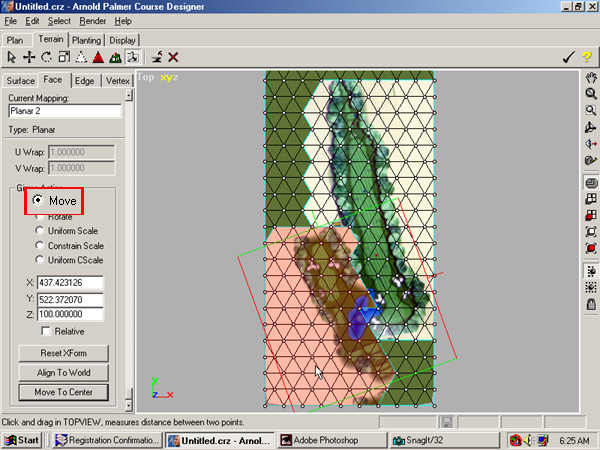
Task: Select the zoom window magnifier tool
Action: click(591, 111)
